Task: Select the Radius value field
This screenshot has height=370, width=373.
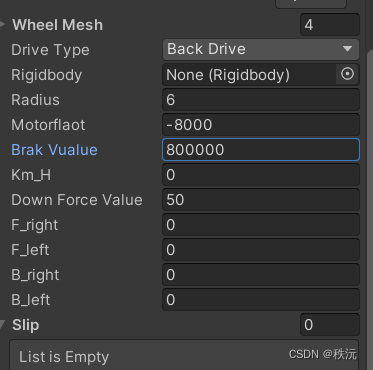Action: tap(261, 99)
